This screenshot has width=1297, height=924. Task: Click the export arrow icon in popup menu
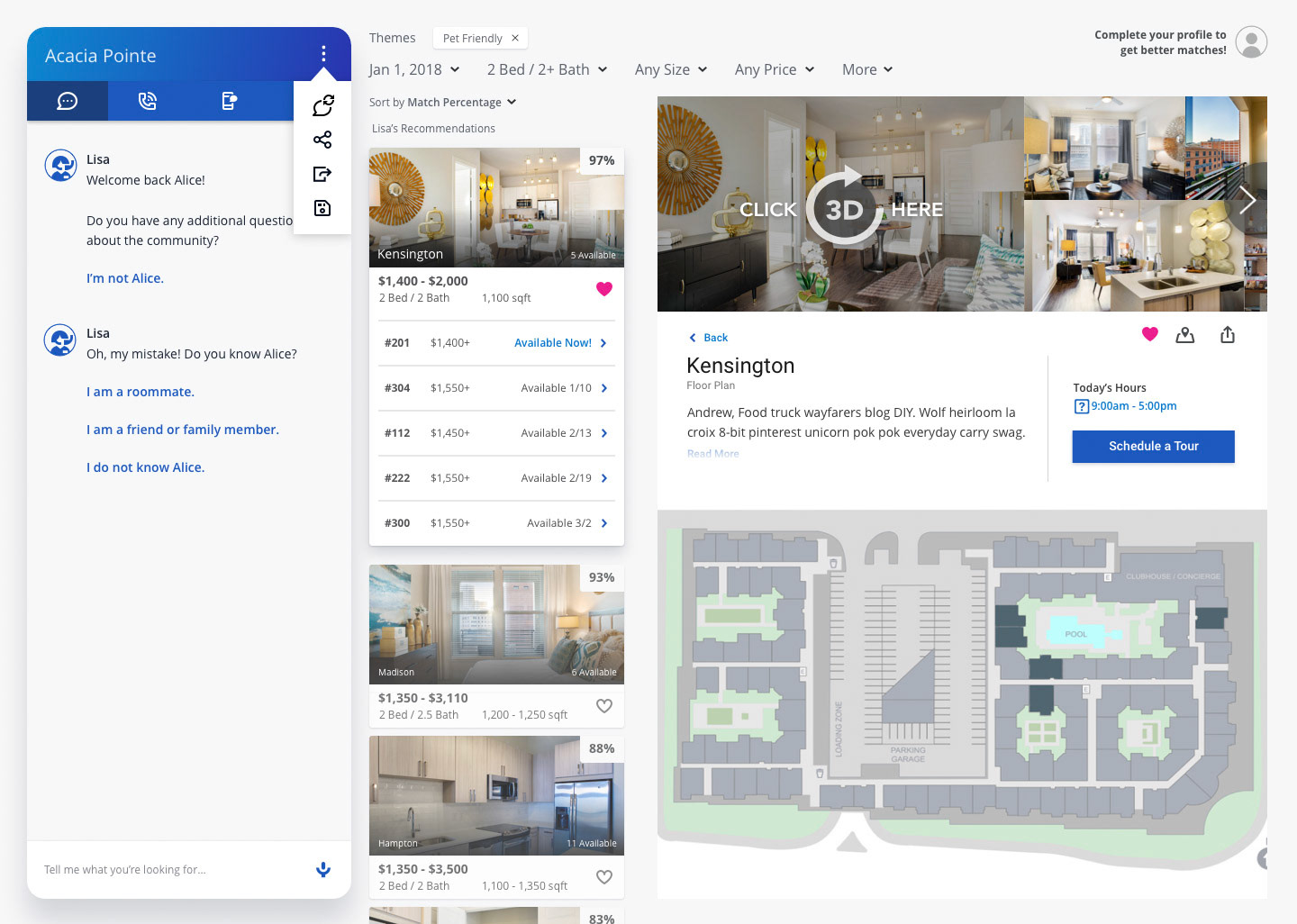322,174
